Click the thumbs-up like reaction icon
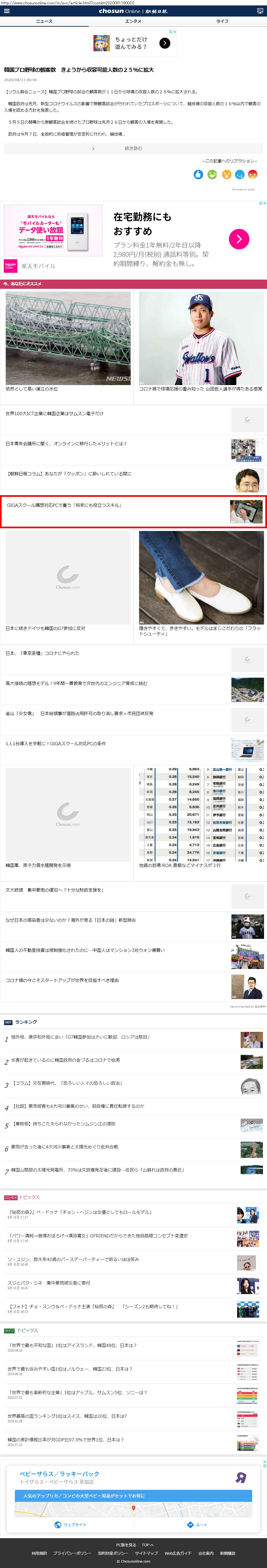The width and height of the screenshot is (267, 1568). 198,175
